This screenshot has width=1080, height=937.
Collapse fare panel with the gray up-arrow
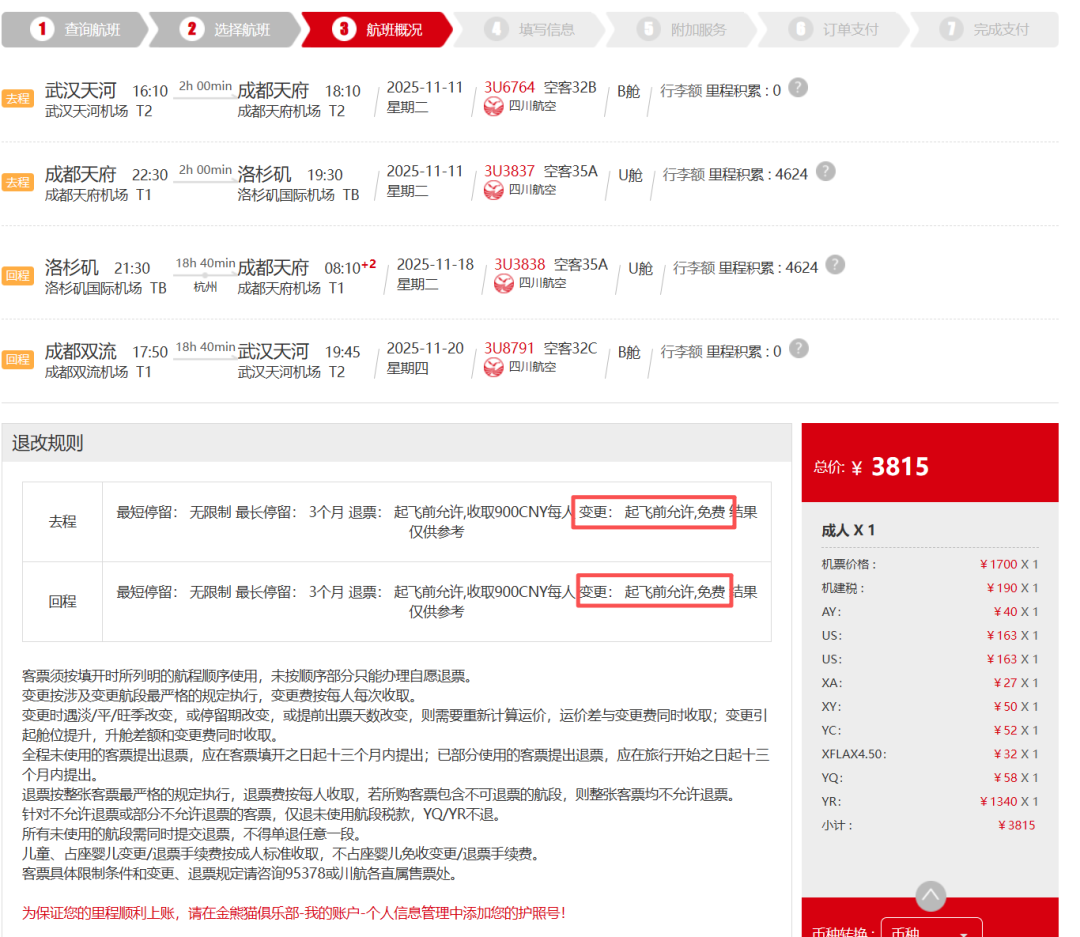(930, 895)
